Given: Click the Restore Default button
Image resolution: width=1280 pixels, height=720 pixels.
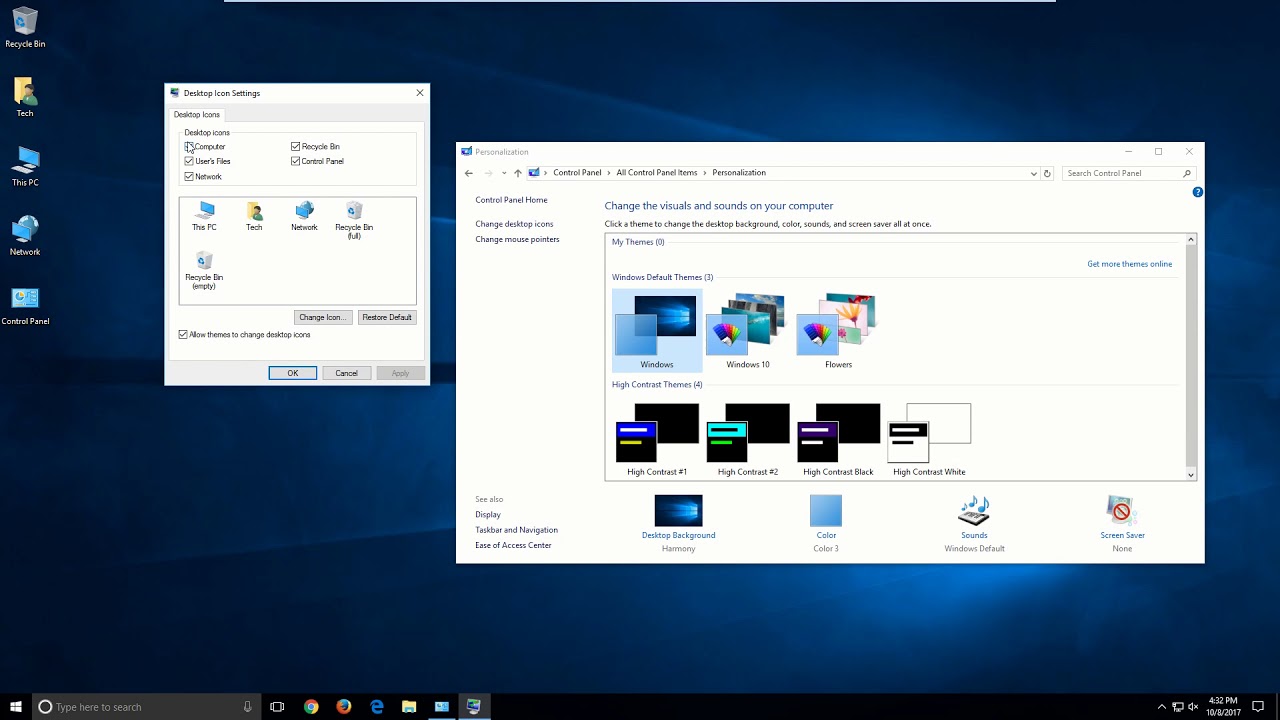Looking at the screenshot, I should tap(386, 316).
